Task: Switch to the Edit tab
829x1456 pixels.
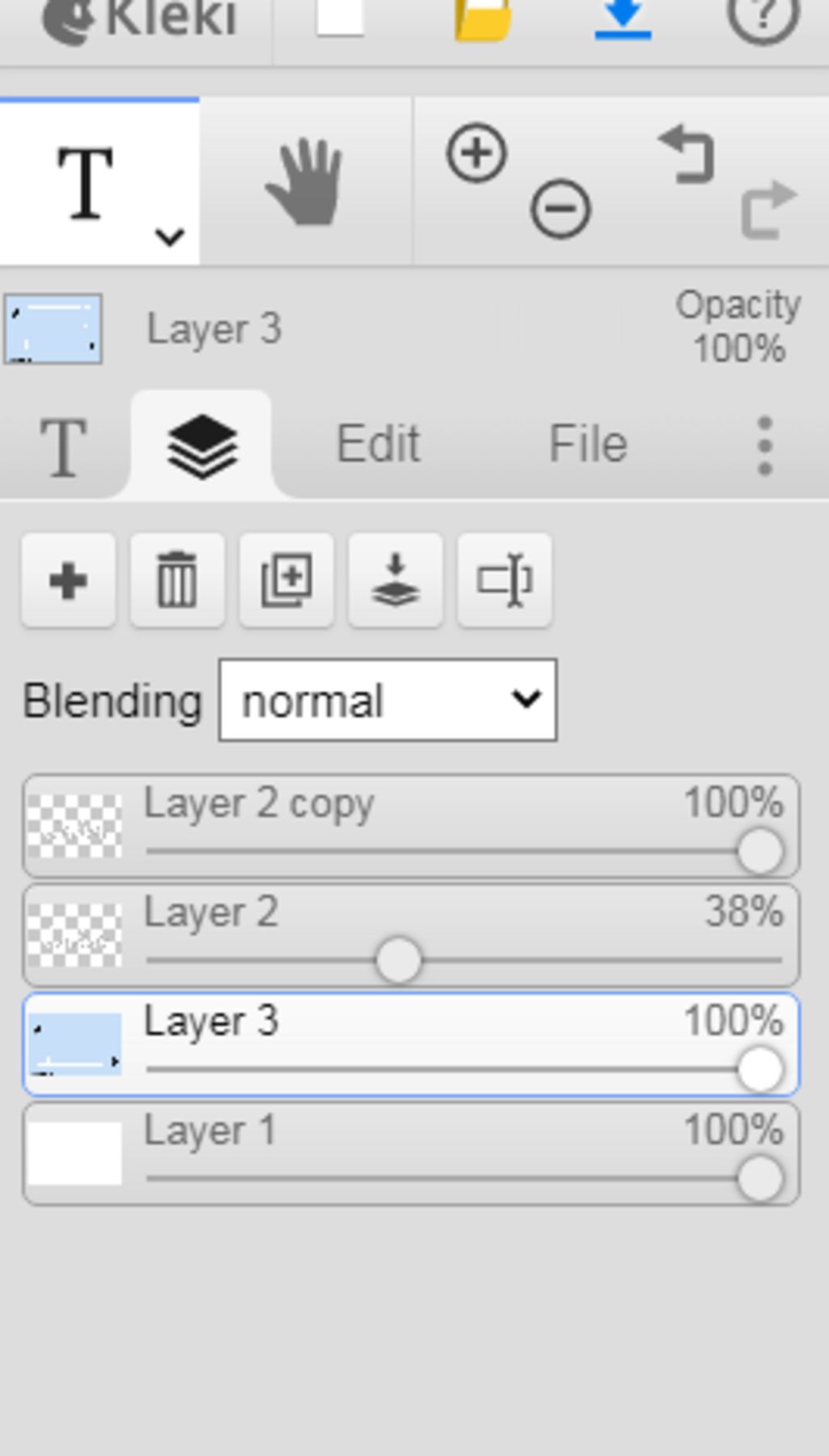Action: pyautogui.click(x=378, y=445)
